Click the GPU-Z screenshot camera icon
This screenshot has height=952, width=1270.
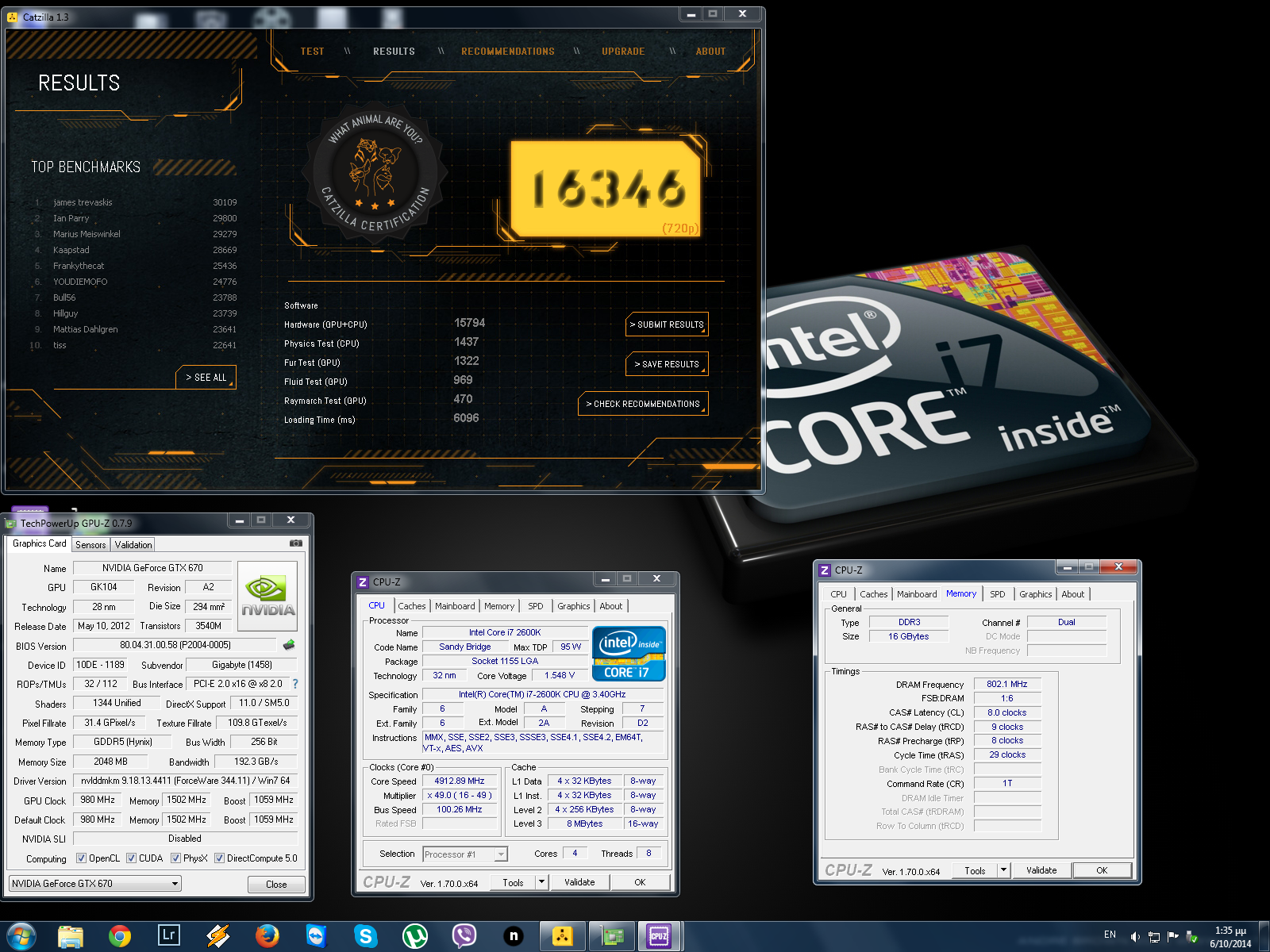pos(296,543)
